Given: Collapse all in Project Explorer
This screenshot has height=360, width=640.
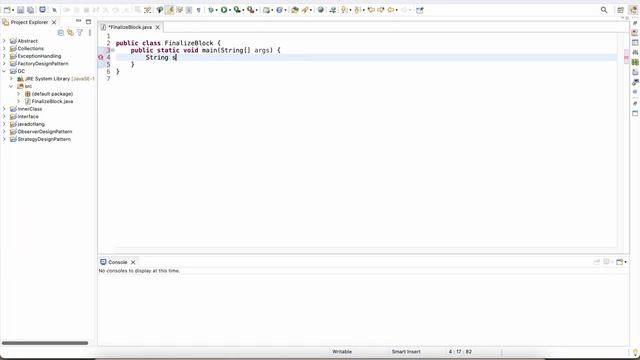Looking at the screenshot, I should point(61,32).
